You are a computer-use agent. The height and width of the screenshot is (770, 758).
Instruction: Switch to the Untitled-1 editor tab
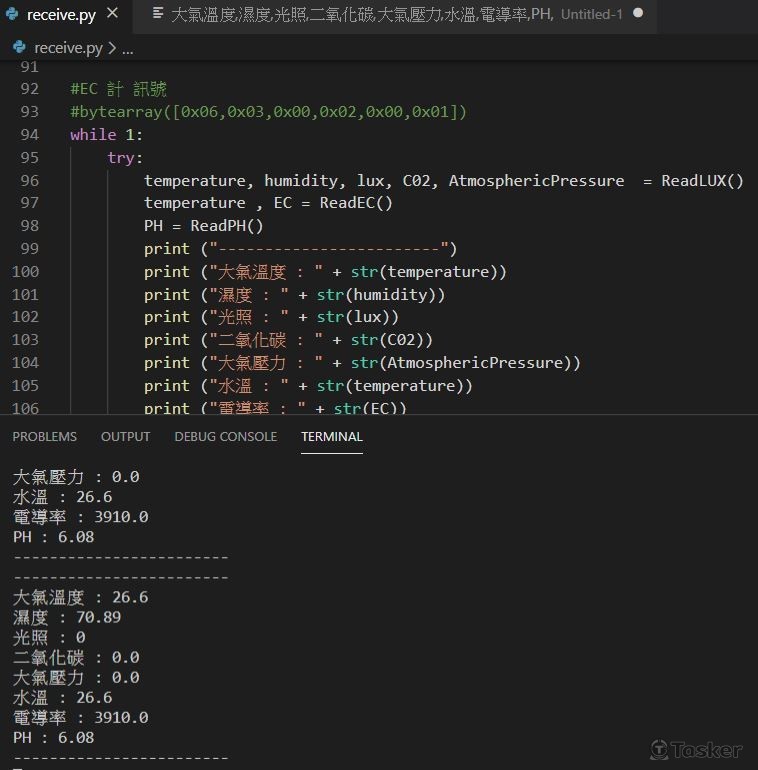[400, 15]
